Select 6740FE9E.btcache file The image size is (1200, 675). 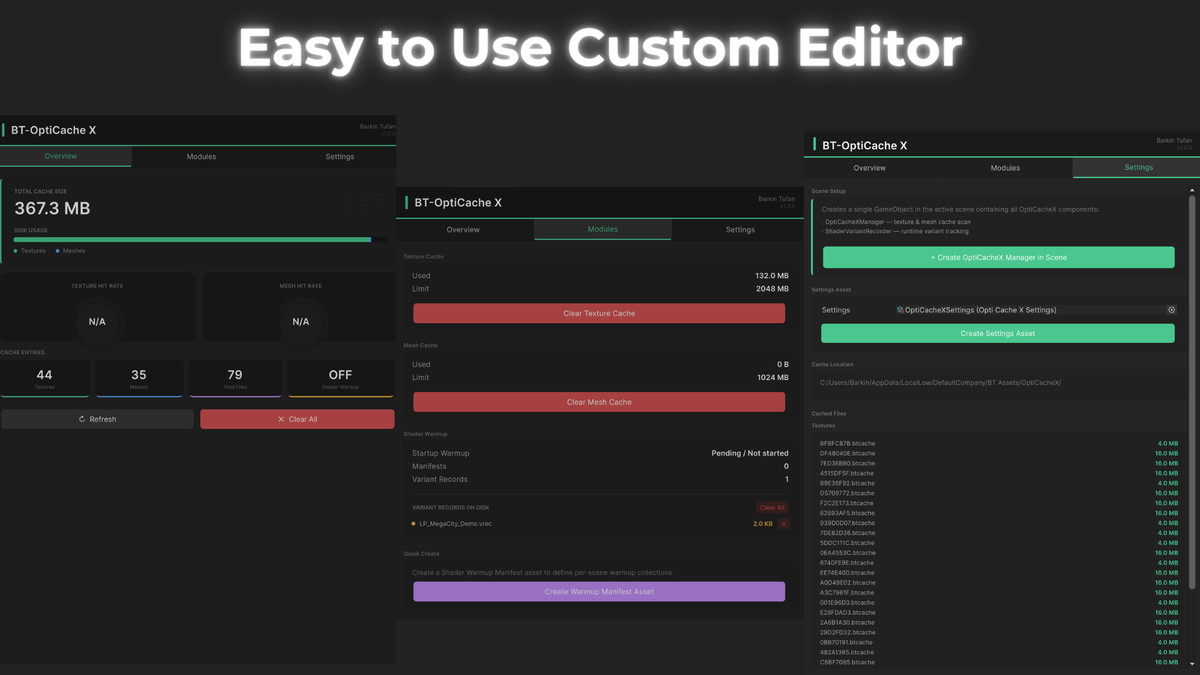(848, 563)
